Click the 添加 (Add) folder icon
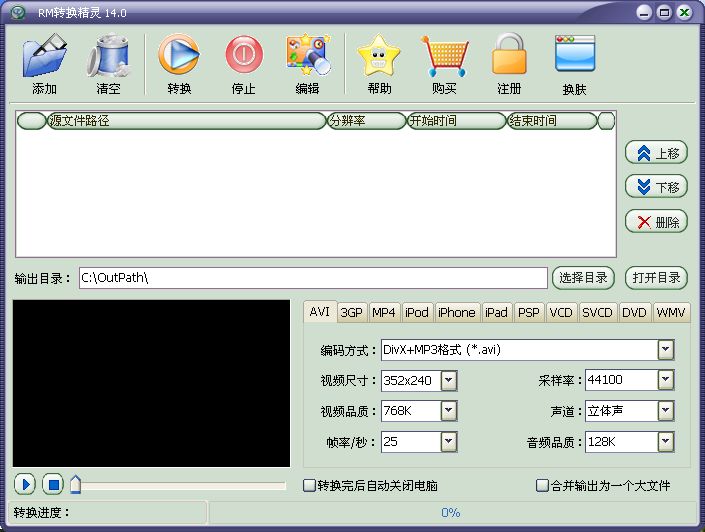The image size is (705, 532). [x=44, y=56]
